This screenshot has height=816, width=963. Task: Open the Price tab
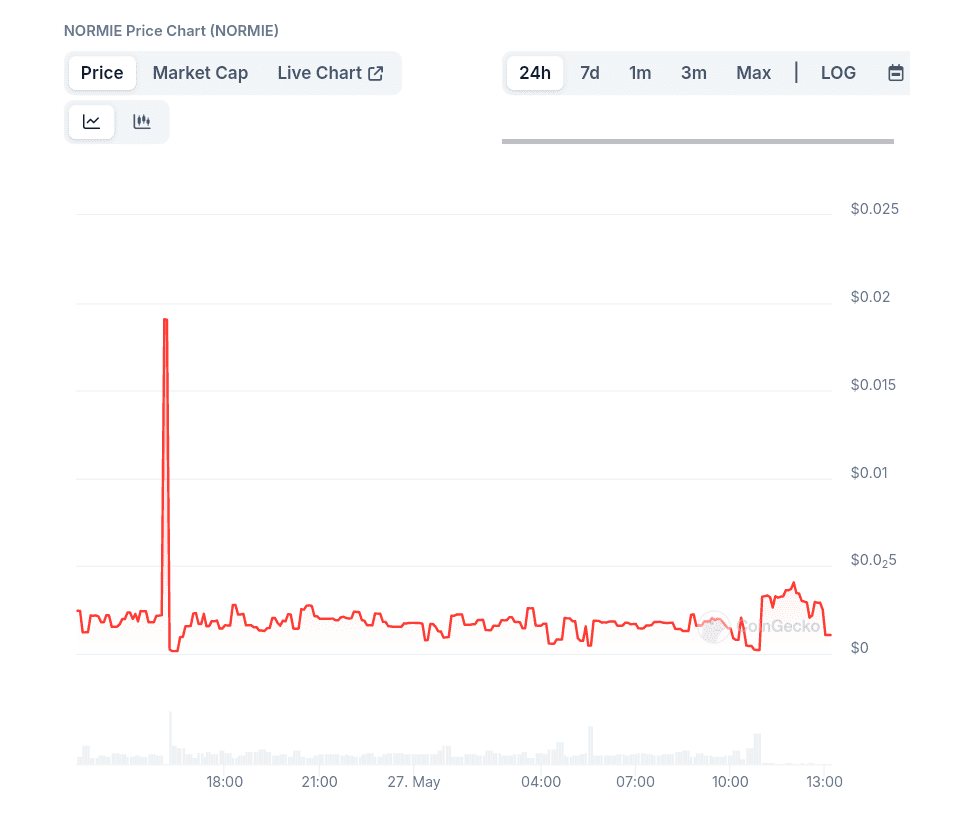(x=102, y=73)
